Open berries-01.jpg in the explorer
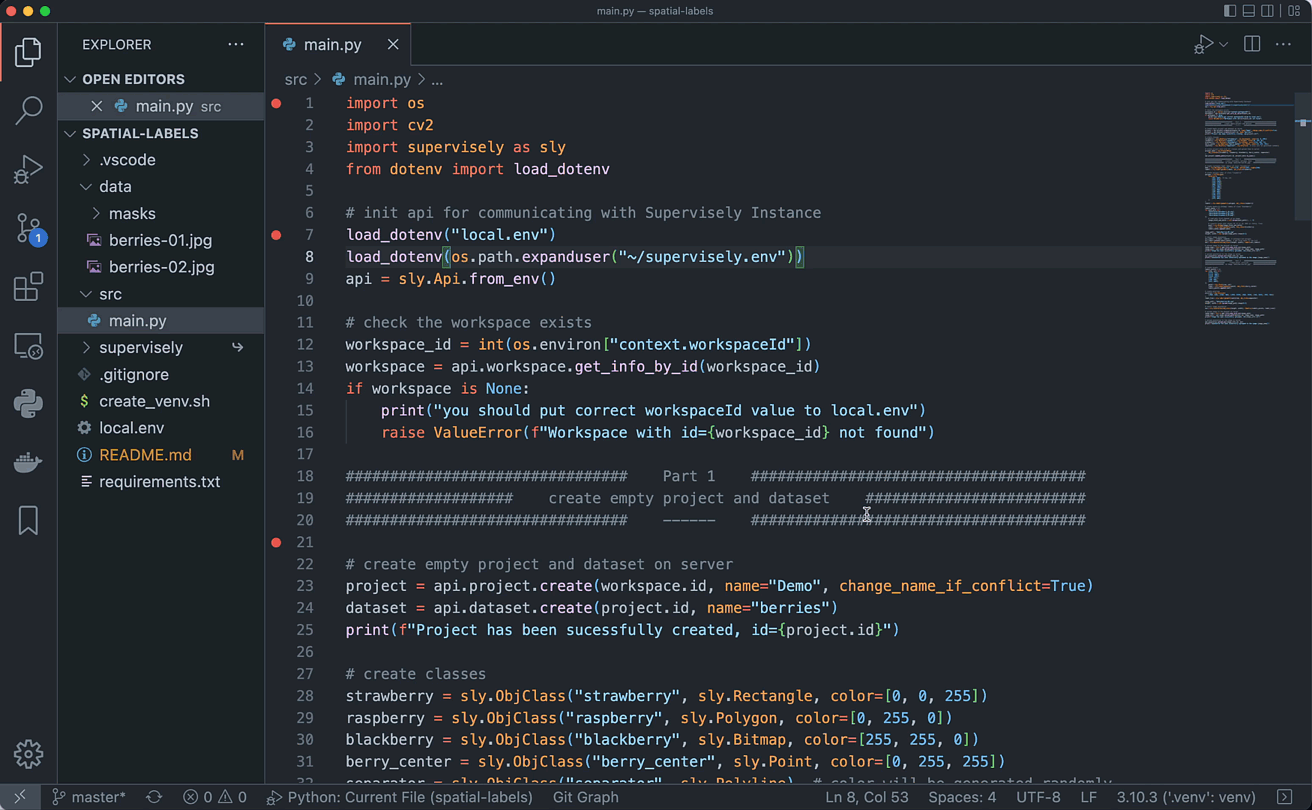The image size is (1312, 810). (161, 240)
